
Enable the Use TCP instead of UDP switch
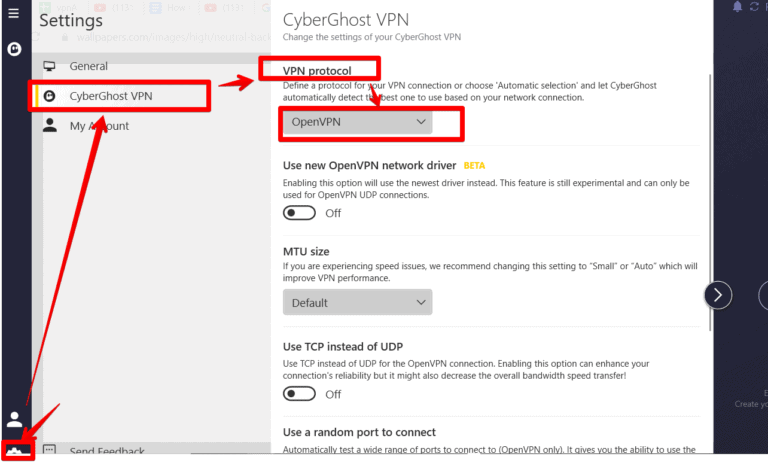coord(299,394)
